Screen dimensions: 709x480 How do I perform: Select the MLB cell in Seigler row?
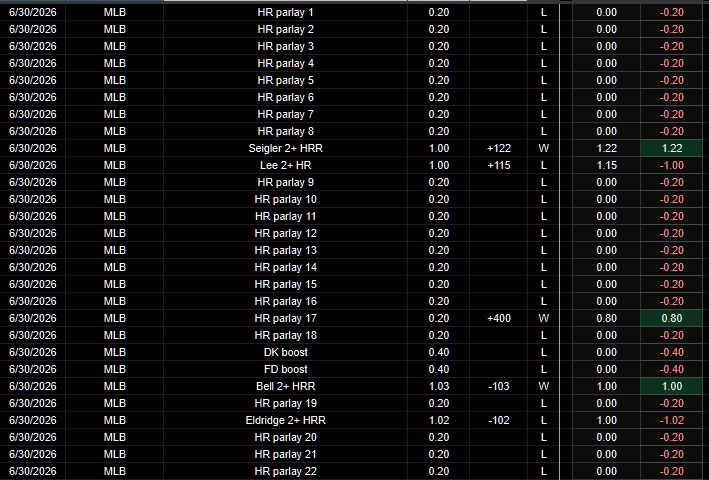coord(114,148)
